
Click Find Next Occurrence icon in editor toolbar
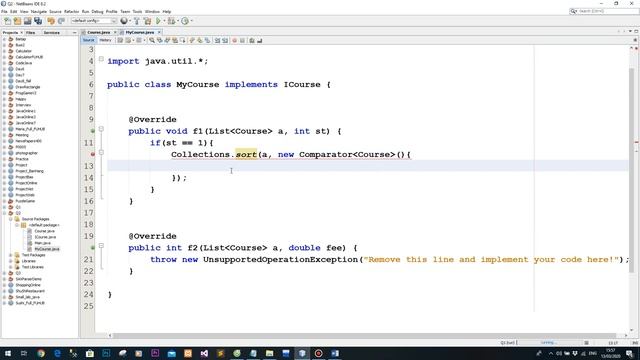[167, 40]
